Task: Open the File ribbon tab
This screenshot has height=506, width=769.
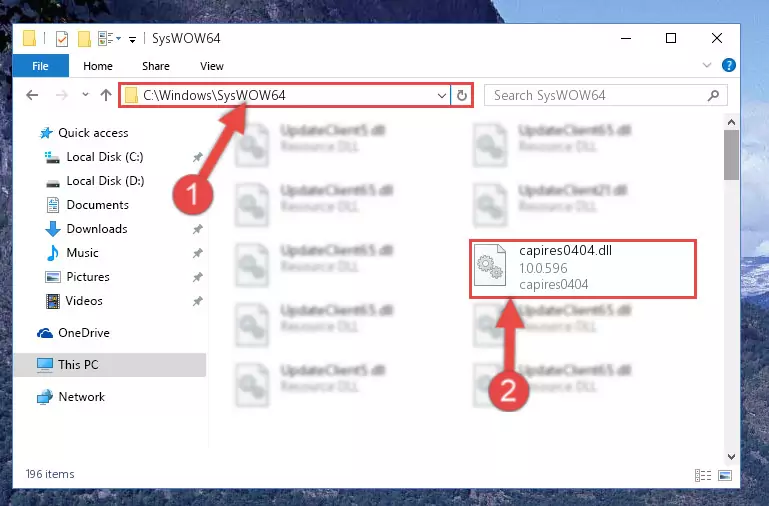Action: [41, 66]
